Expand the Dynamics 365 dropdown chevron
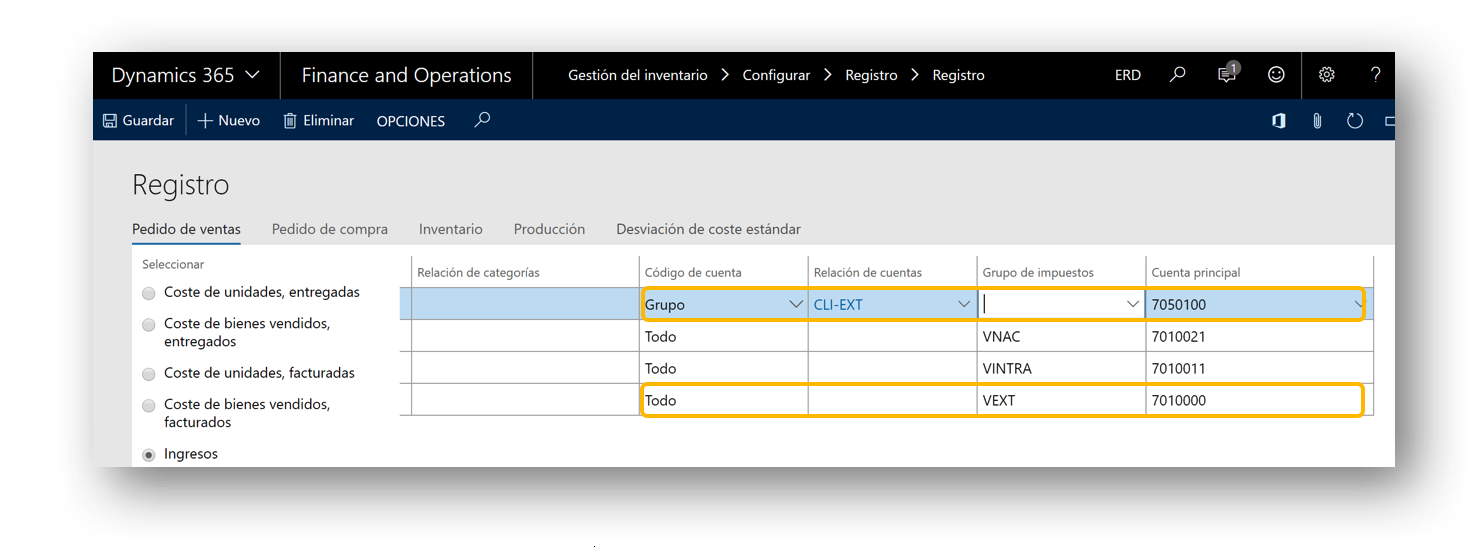 tap(252, 75)
